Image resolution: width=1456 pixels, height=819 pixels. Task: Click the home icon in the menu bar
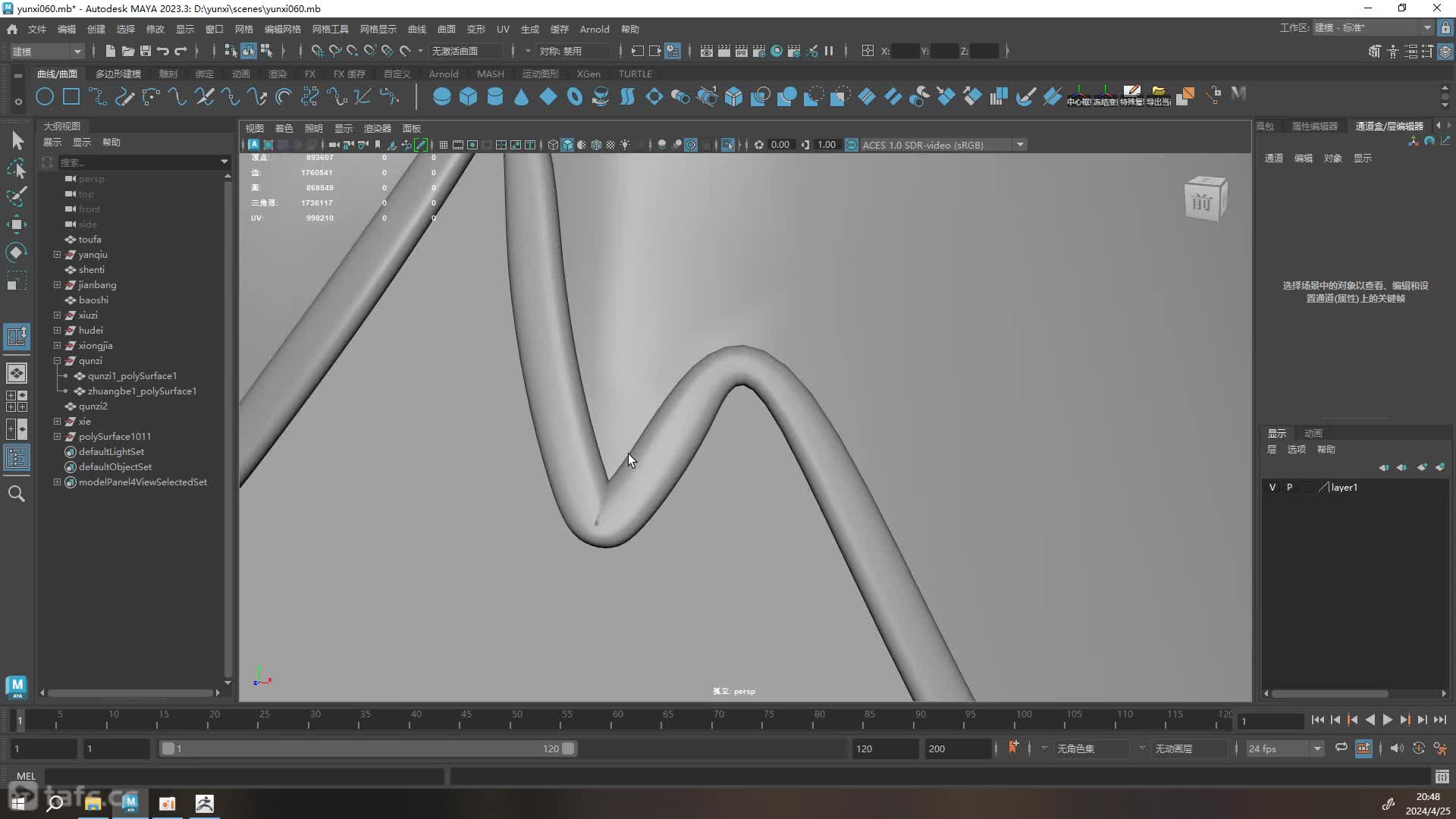(12, 29)
